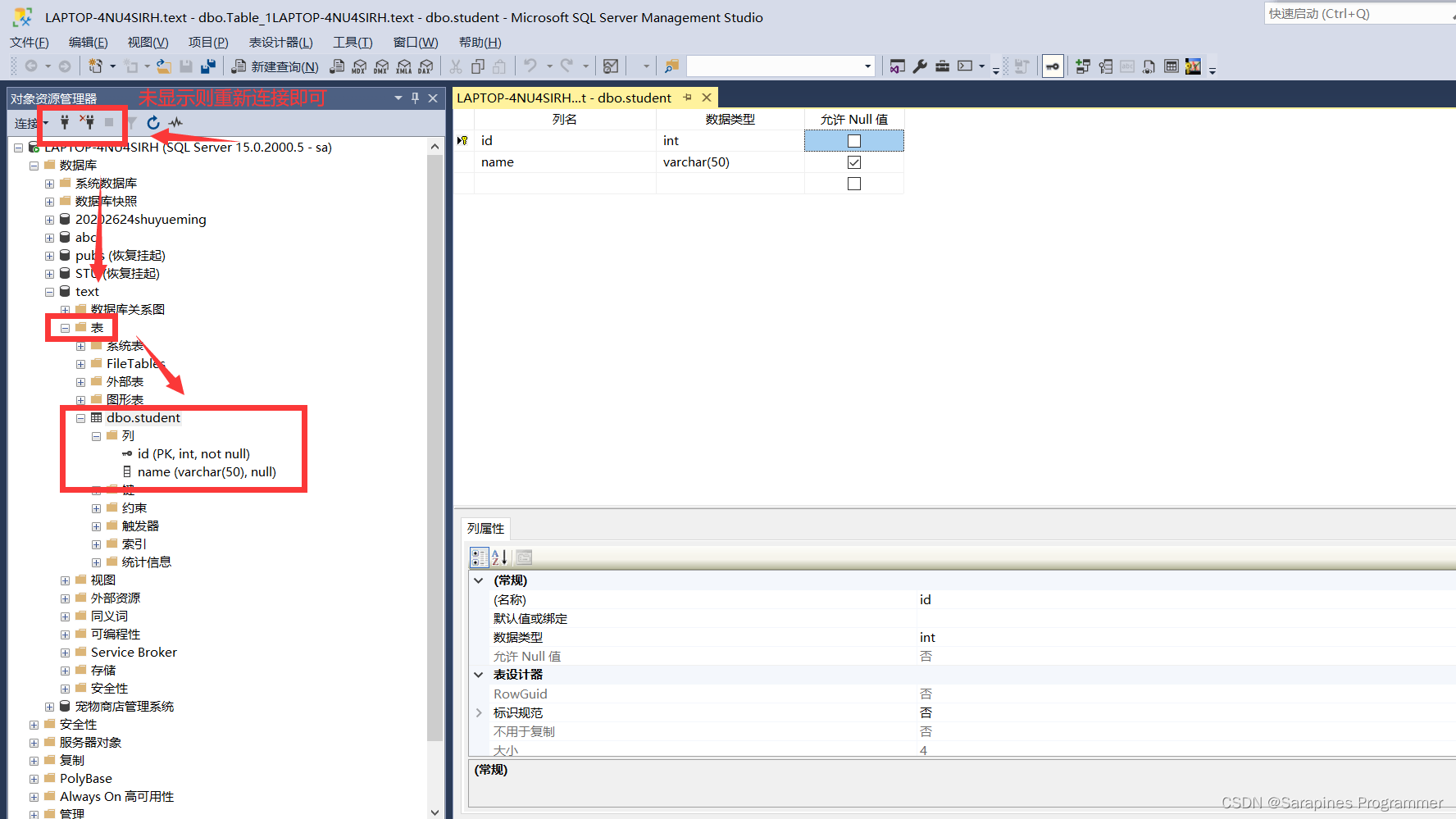Collapse the text database node
Viewport: 1456px width, 819px height.
(x=49, y=292)
